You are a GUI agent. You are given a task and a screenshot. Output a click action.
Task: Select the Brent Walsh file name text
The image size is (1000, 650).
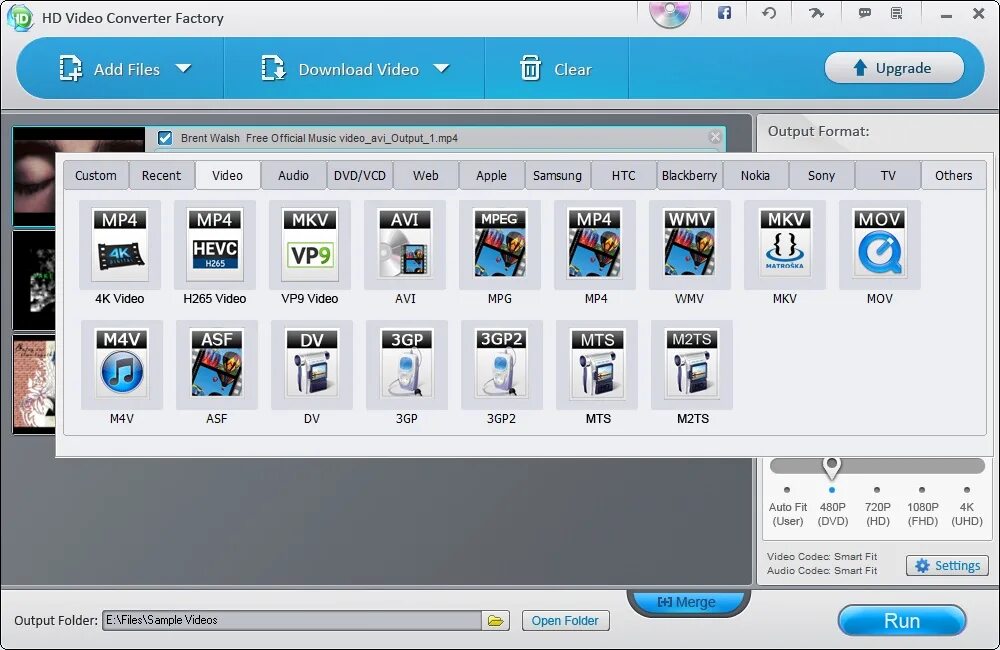[x=319, y=138]
